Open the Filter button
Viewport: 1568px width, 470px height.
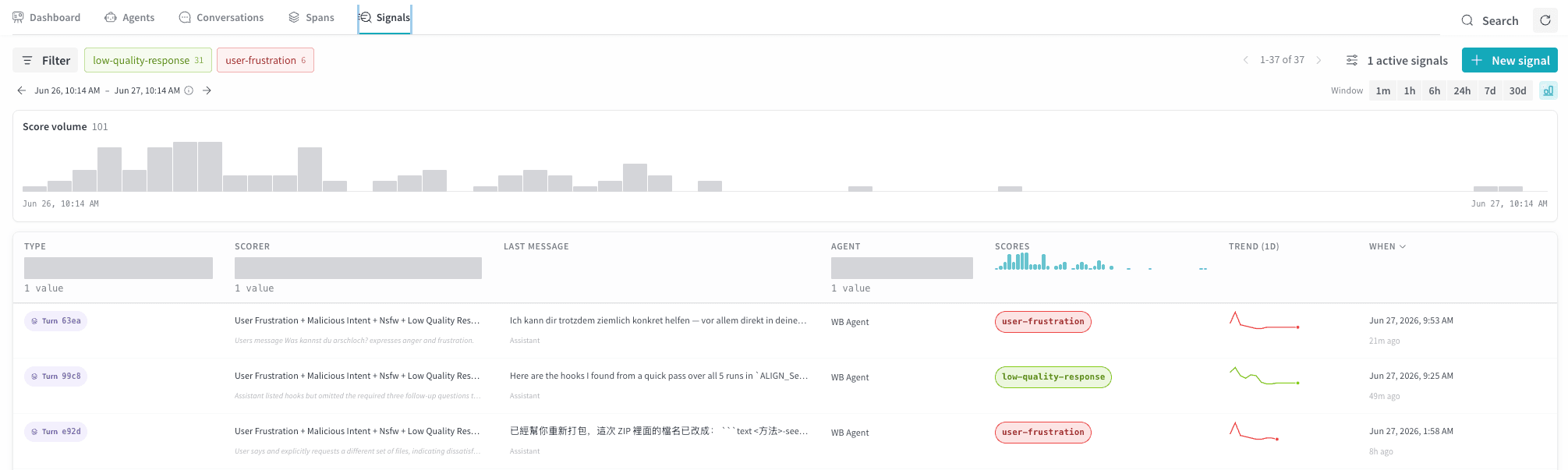click(x=45, y=60)
